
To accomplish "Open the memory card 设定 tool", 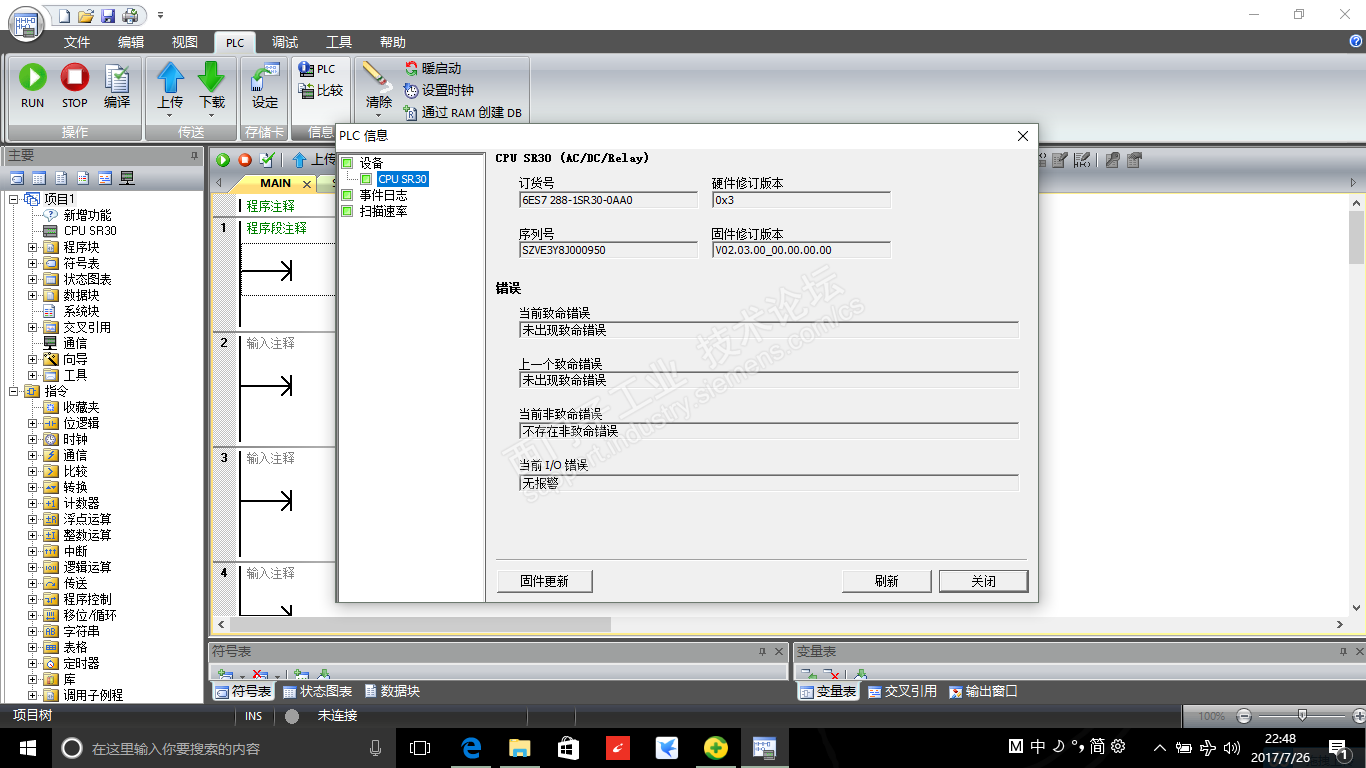I will click(x=265, y=86).
